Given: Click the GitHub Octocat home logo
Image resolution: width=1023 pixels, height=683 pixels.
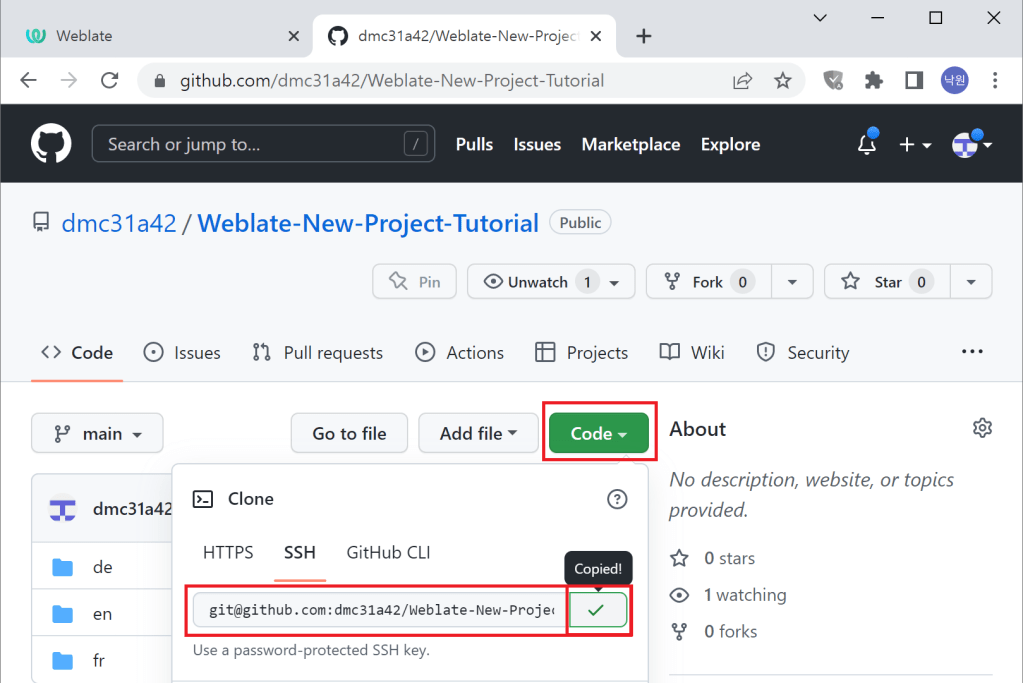Looking at the screenshot, I should tap(51, 144).
